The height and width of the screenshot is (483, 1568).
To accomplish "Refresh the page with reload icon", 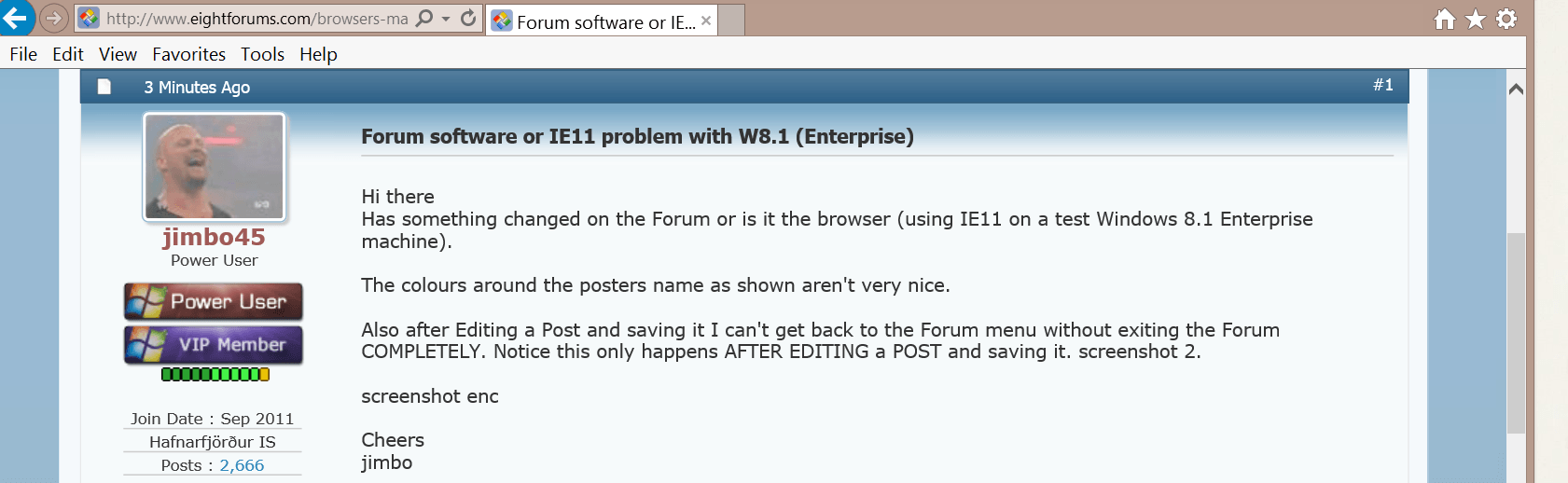I will click(x=468, y=19).
